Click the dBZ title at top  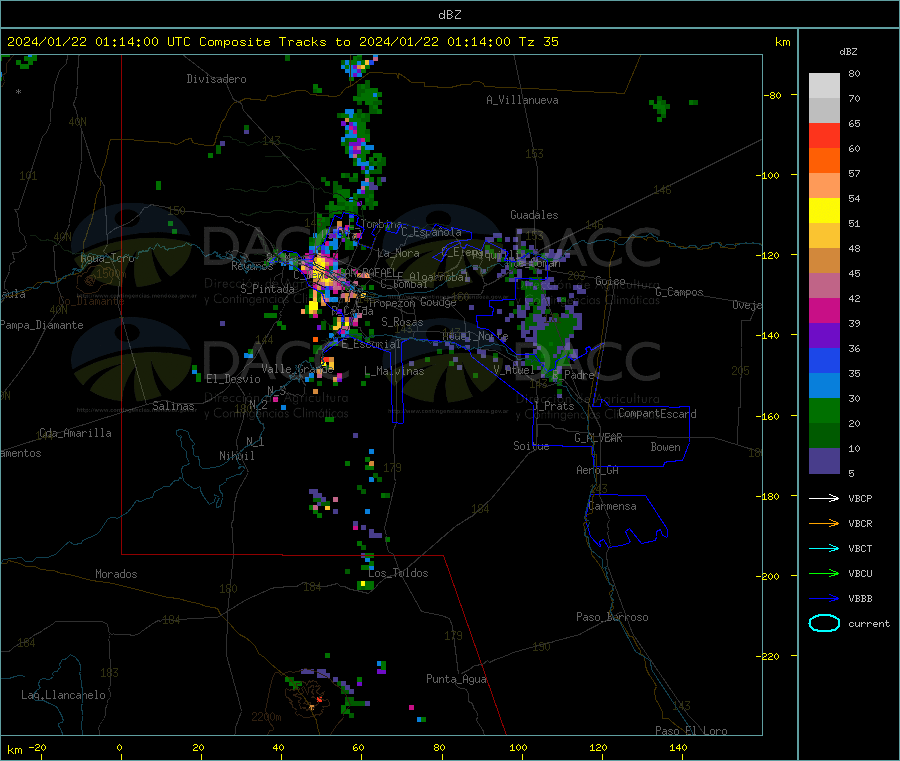pos(449,15)
